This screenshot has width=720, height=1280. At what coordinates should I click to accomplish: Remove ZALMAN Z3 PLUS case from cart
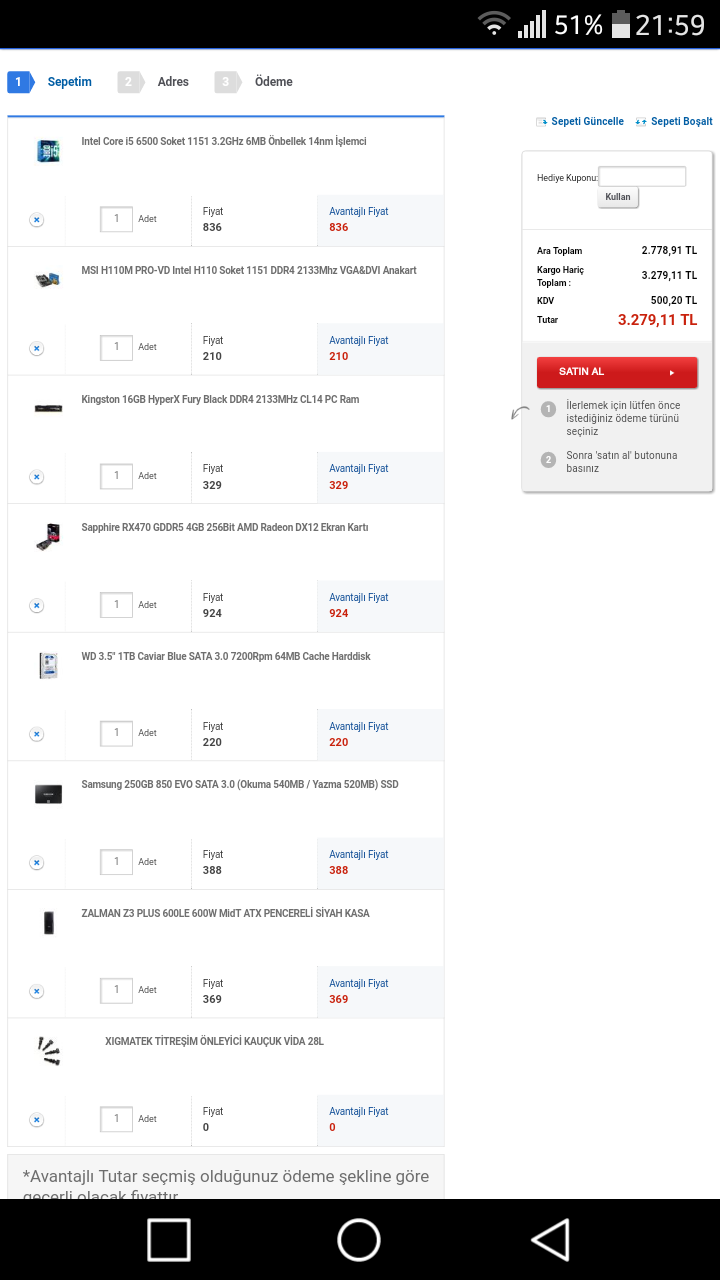[36, 991]
